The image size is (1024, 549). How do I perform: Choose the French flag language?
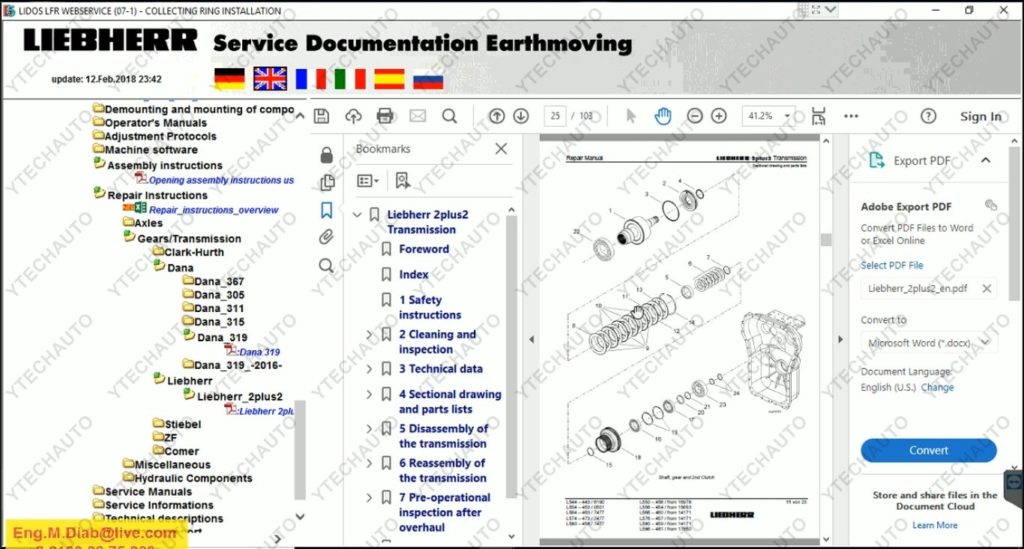pyautogui.click(x=310, y=79)
